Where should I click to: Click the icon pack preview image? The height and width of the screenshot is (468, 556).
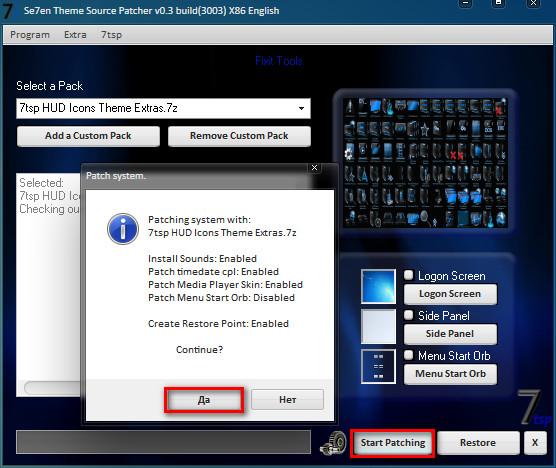coord(425,162)
